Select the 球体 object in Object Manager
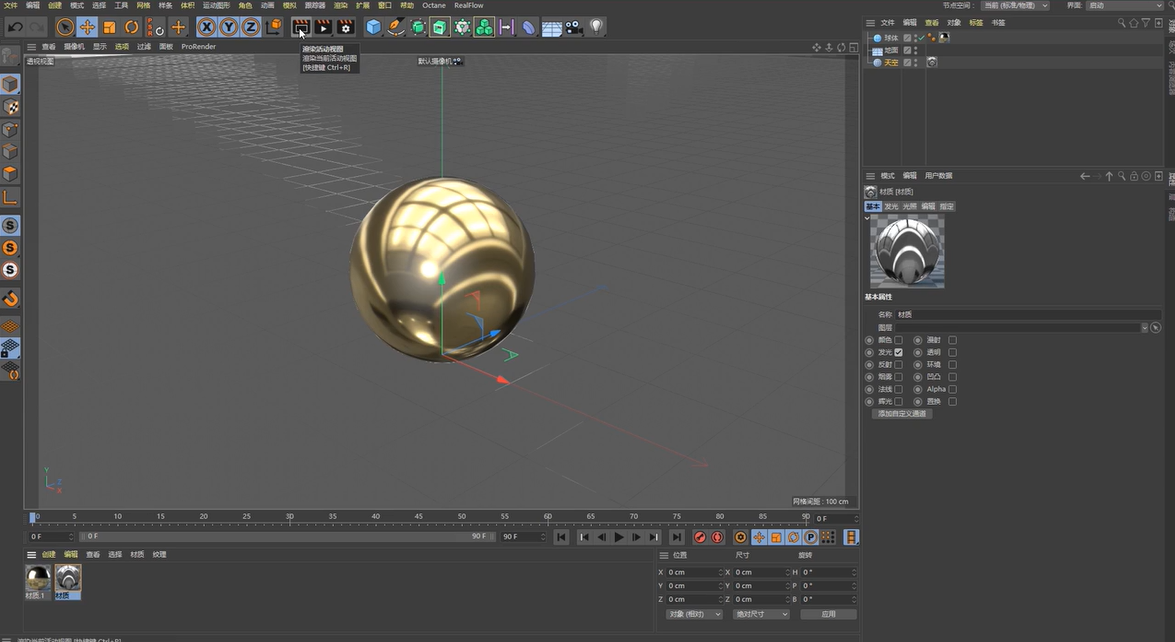Screen dimensions: 1175x642 (891, 38)
